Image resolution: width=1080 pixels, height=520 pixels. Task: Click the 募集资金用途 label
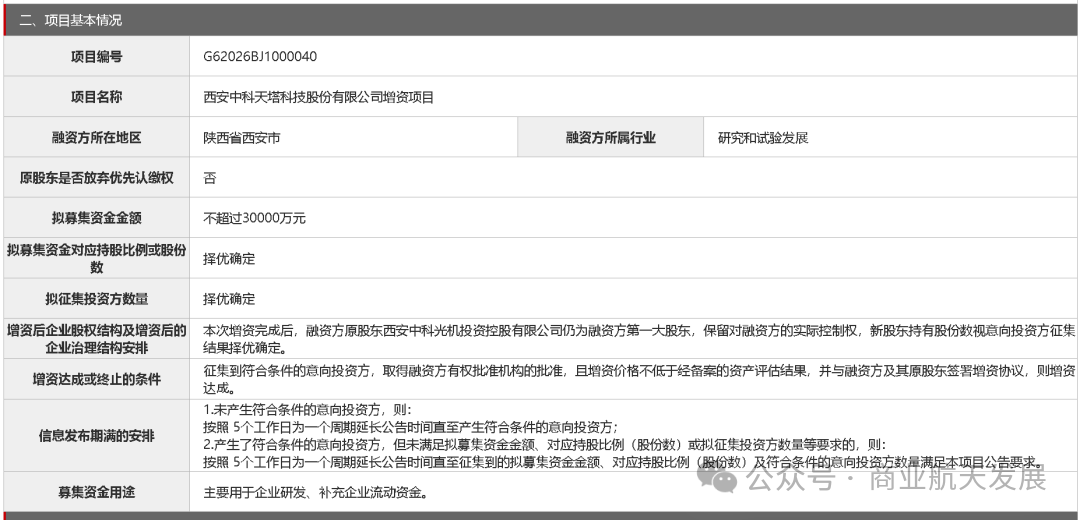pyautogui.click(x=96, y=492)
